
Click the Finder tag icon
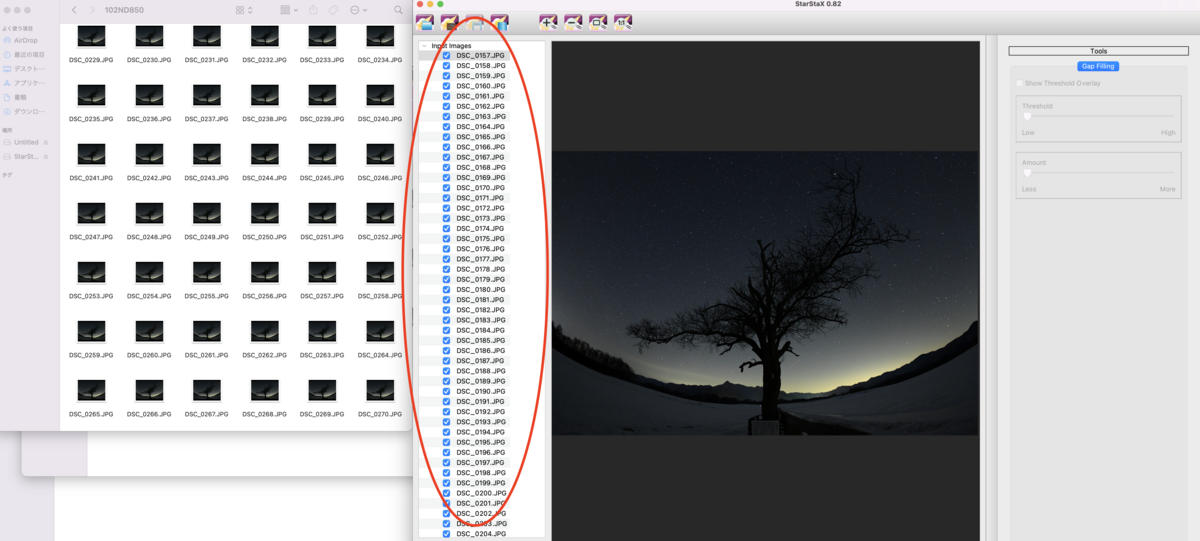point(334,10)
